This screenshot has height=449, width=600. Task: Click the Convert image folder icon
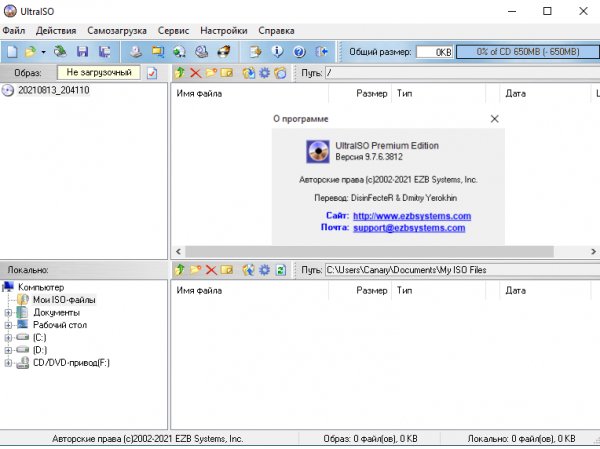[158, 51]
